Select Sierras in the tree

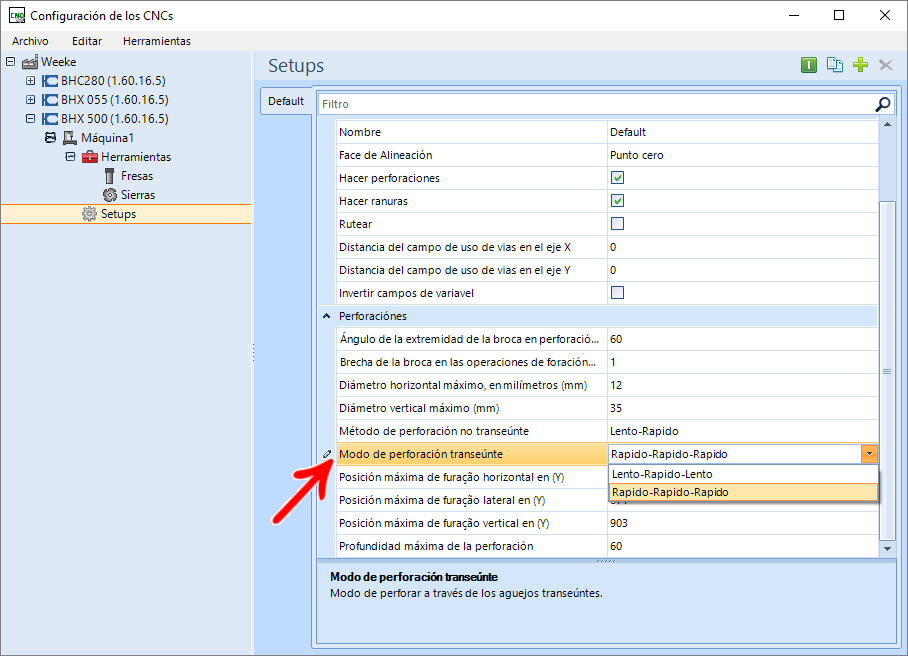(x=138, y=195)
